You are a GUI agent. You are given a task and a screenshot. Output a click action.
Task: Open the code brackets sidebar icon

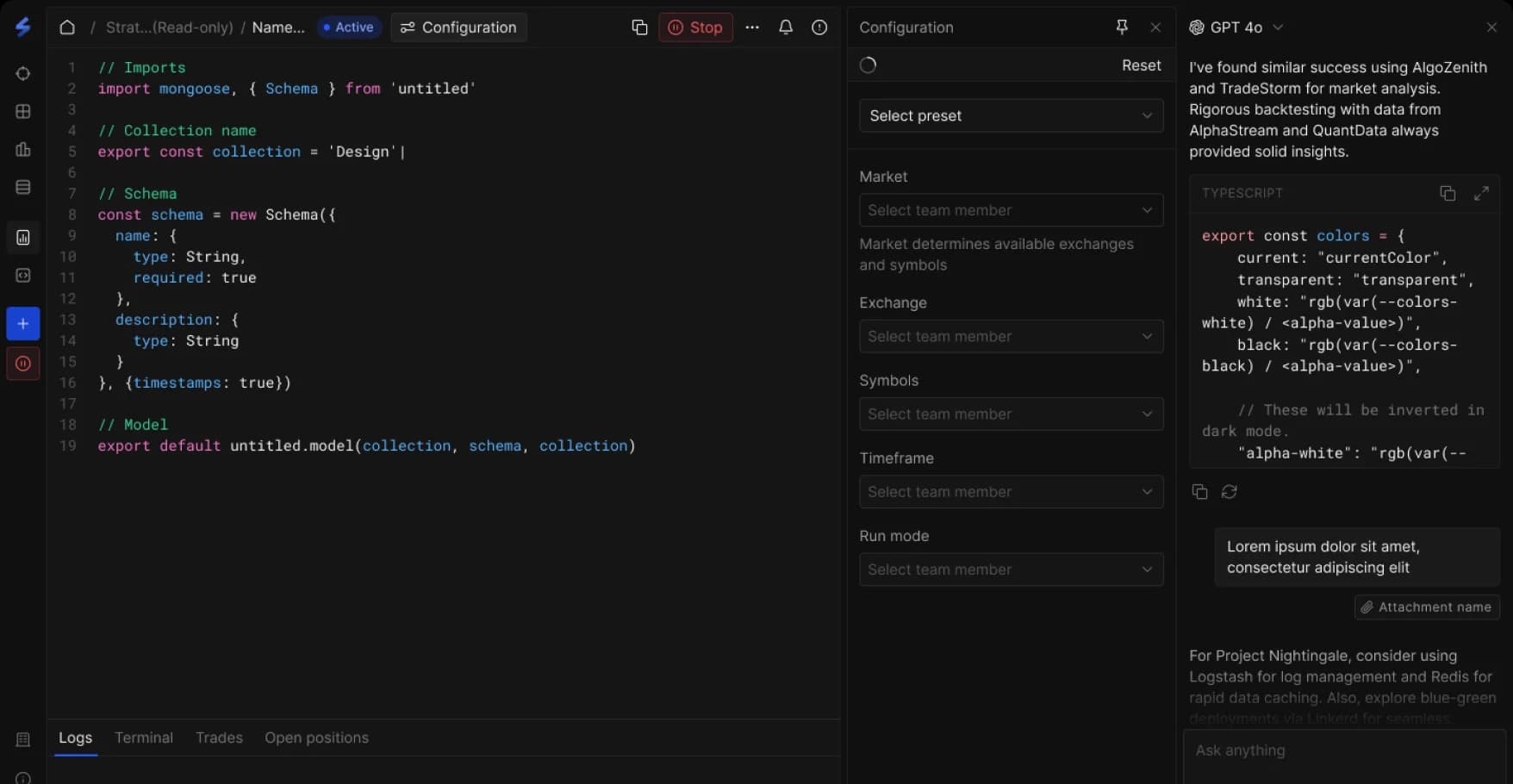click(x=23, y=275)
